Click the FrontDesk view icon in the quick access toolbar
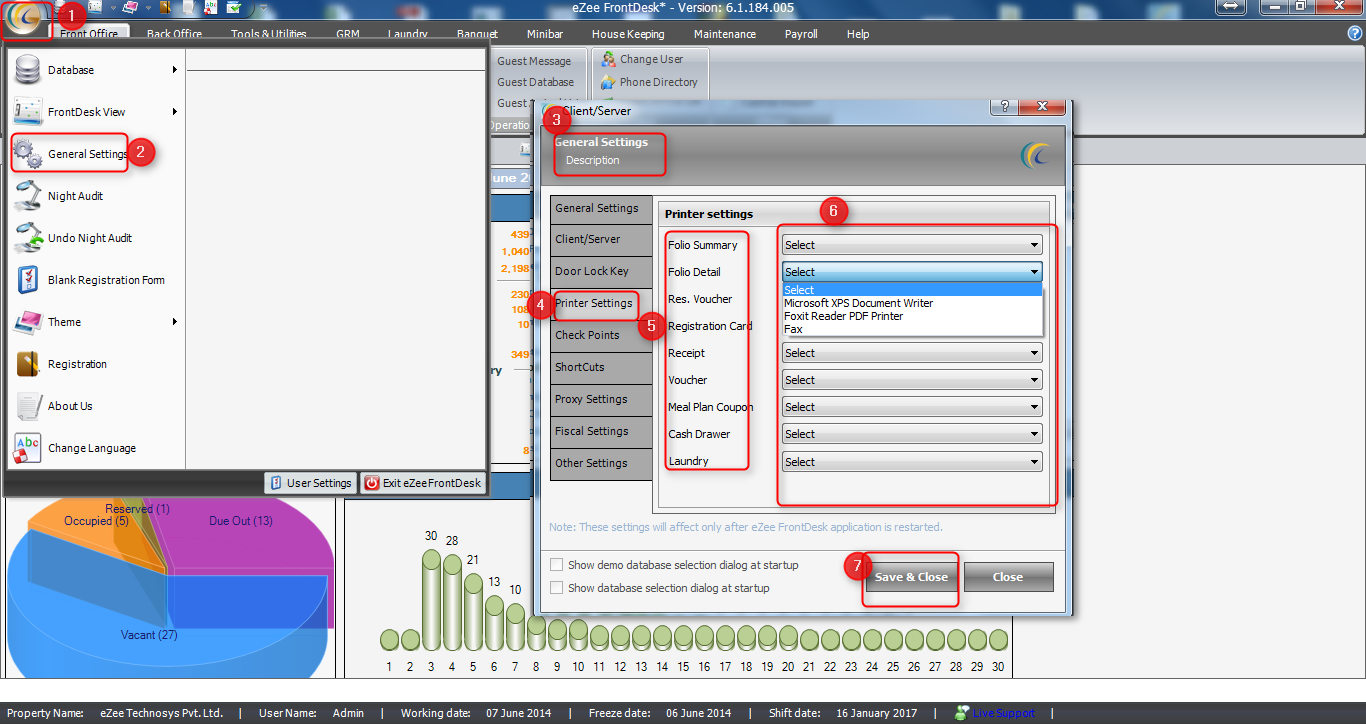1366x725 pixels. (95, 7)
